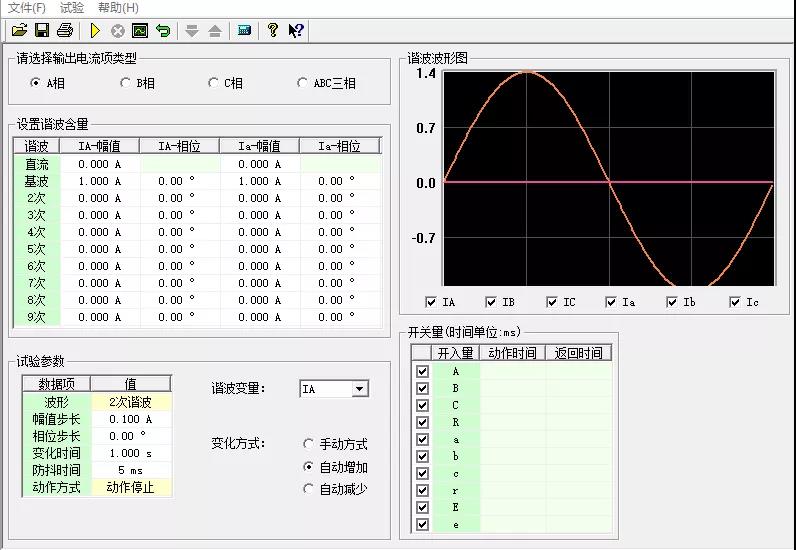Expand the 谐波变量 IA dropdown
The height and width of the screenshot is (550, 796).
[360, 389]
